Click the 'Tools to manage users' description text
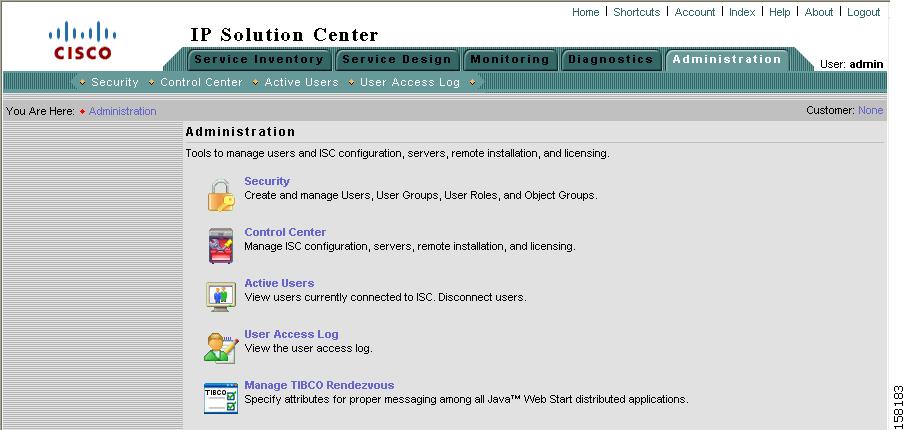Viewport: 906px width, 430px height. [397, 154]
